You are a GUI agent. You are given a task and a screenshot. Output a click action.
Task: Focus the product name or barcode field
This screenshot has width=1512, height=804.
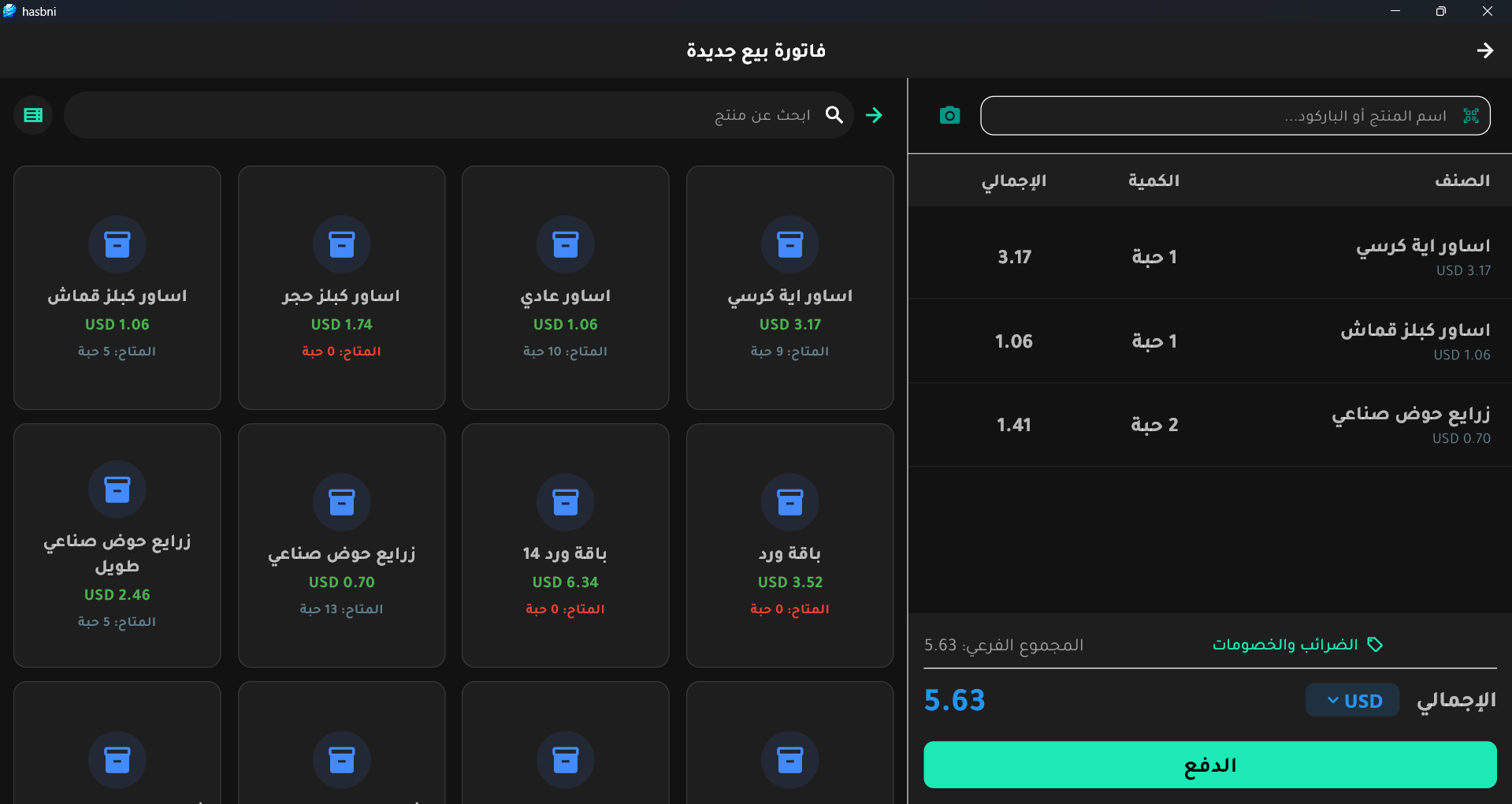[1235, 116]
